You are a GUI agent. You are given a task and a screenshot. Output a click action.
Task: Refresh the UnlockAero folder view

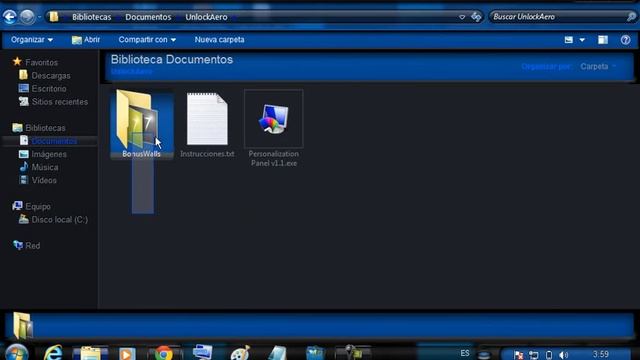476,17
